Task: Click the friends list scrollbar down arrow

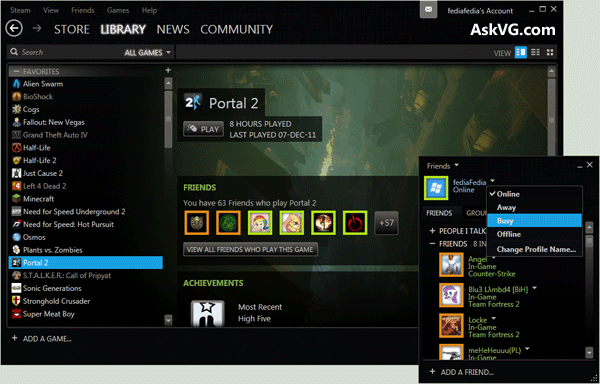Action: point(589,353)
